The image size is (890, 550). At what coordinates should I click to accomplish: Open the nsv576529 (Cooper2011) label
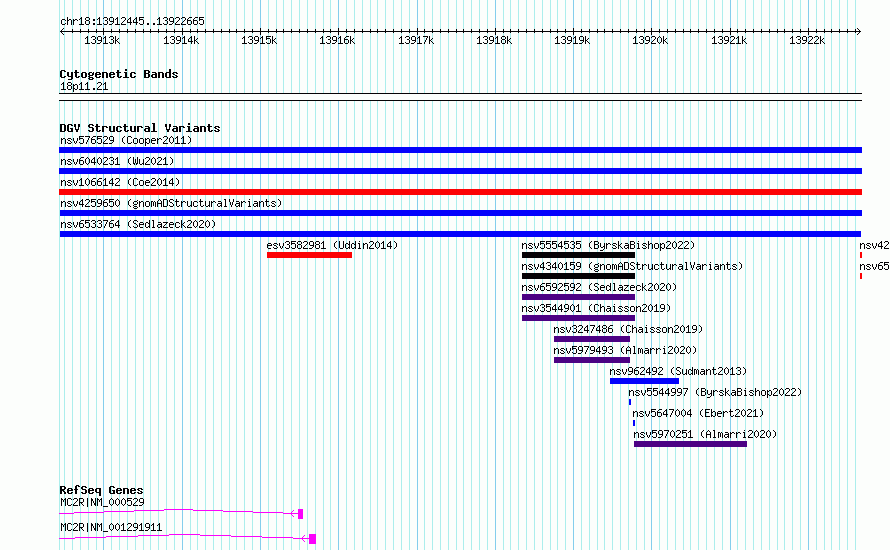point(126,140)
